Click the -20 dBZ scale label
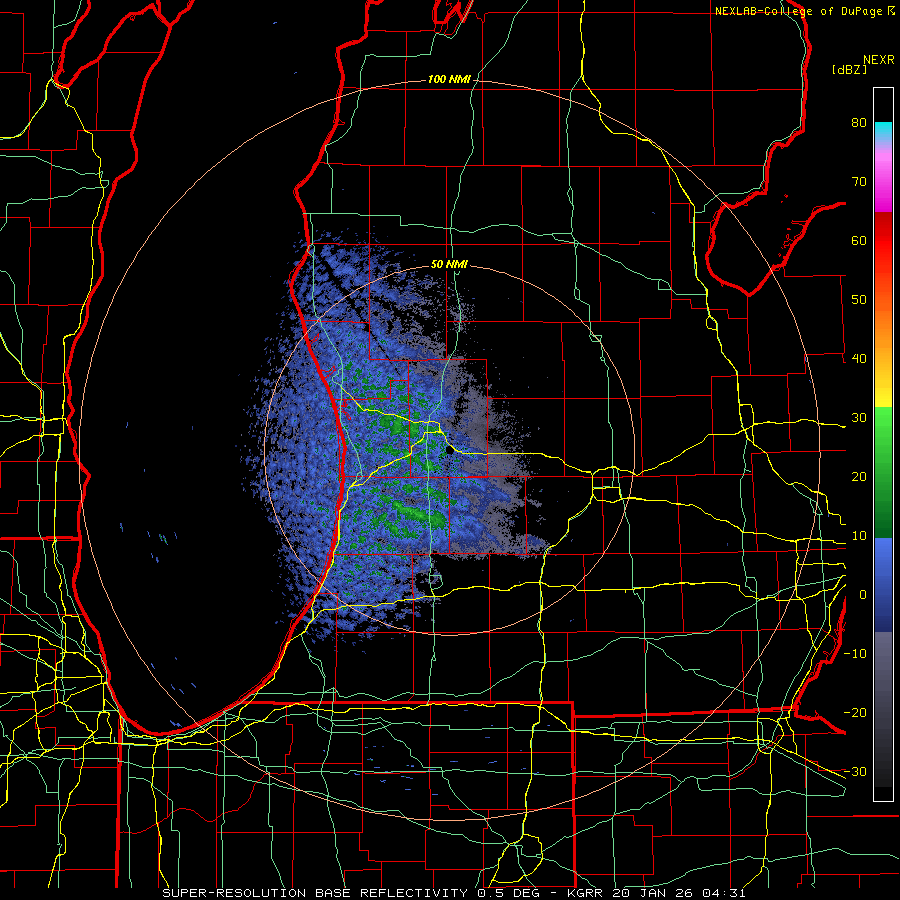 855,713
